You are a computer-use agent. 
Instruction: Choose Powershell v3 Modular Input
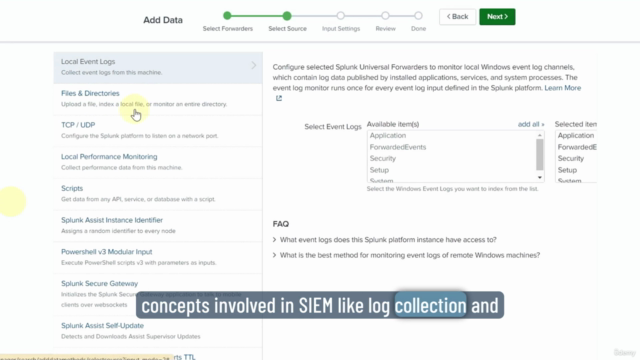point(158,257)
